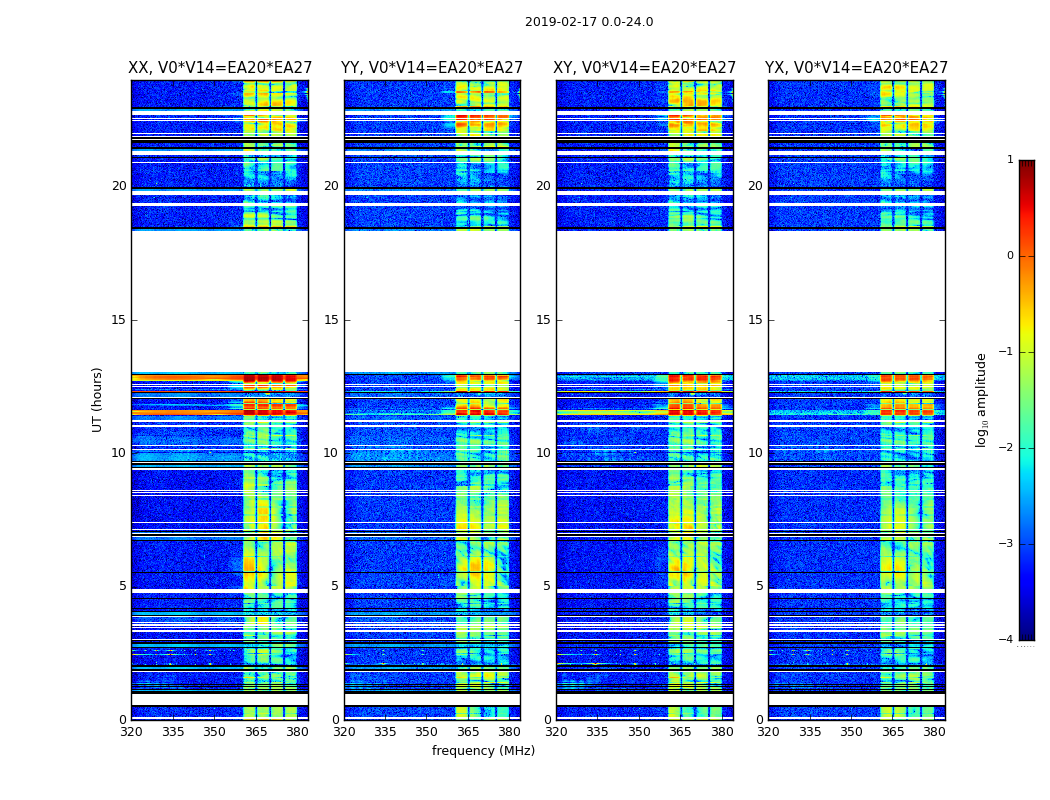Click the date title 2019-02-17 0.0-24.0

pyautogui.click(x=589, y=22)
